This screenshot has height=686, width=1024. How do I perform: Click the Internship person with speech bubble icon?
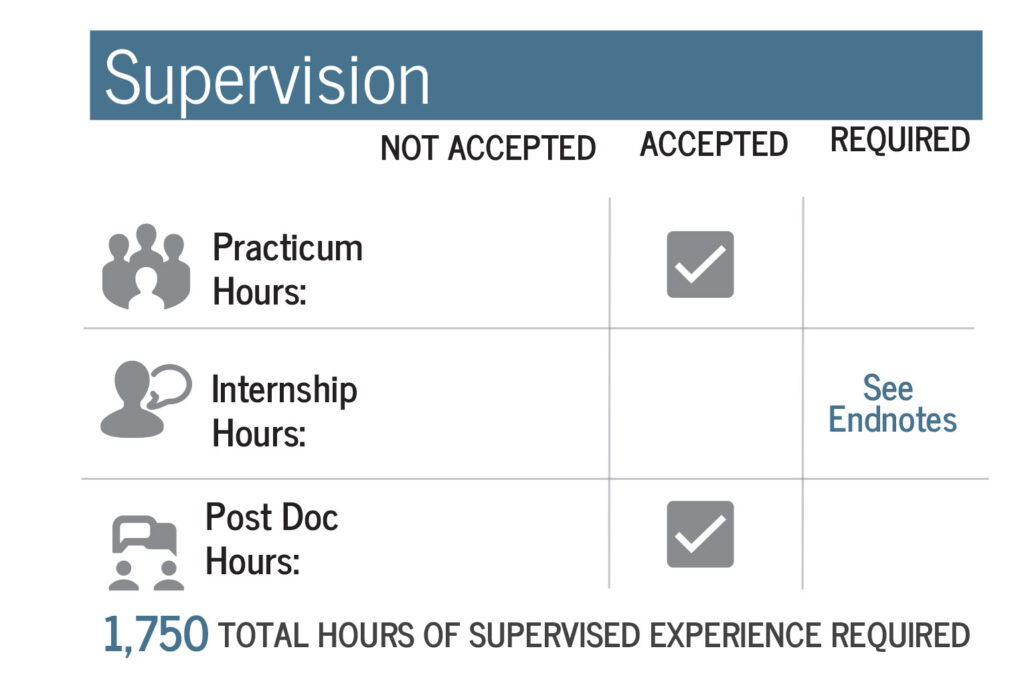tap(145, 400)
